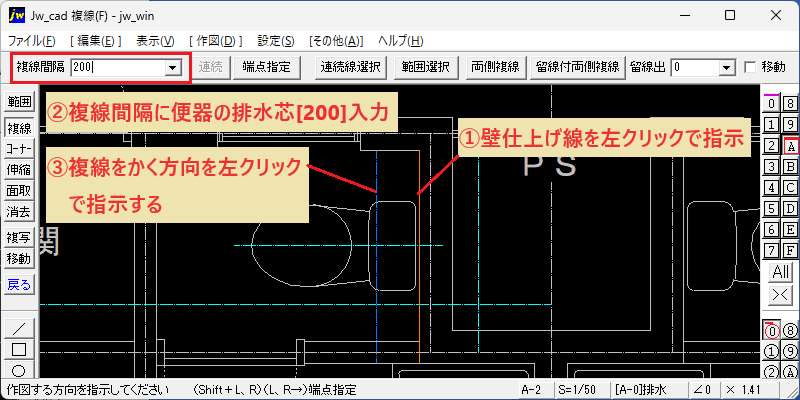Toggle layer 8 square button

(790, 104)
